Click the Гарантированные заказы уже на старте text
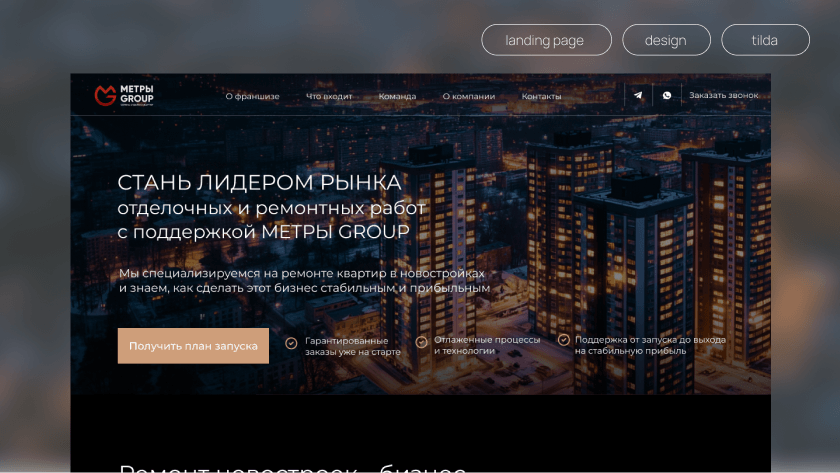This screenshot has width=840, height=473. (352, 346)
